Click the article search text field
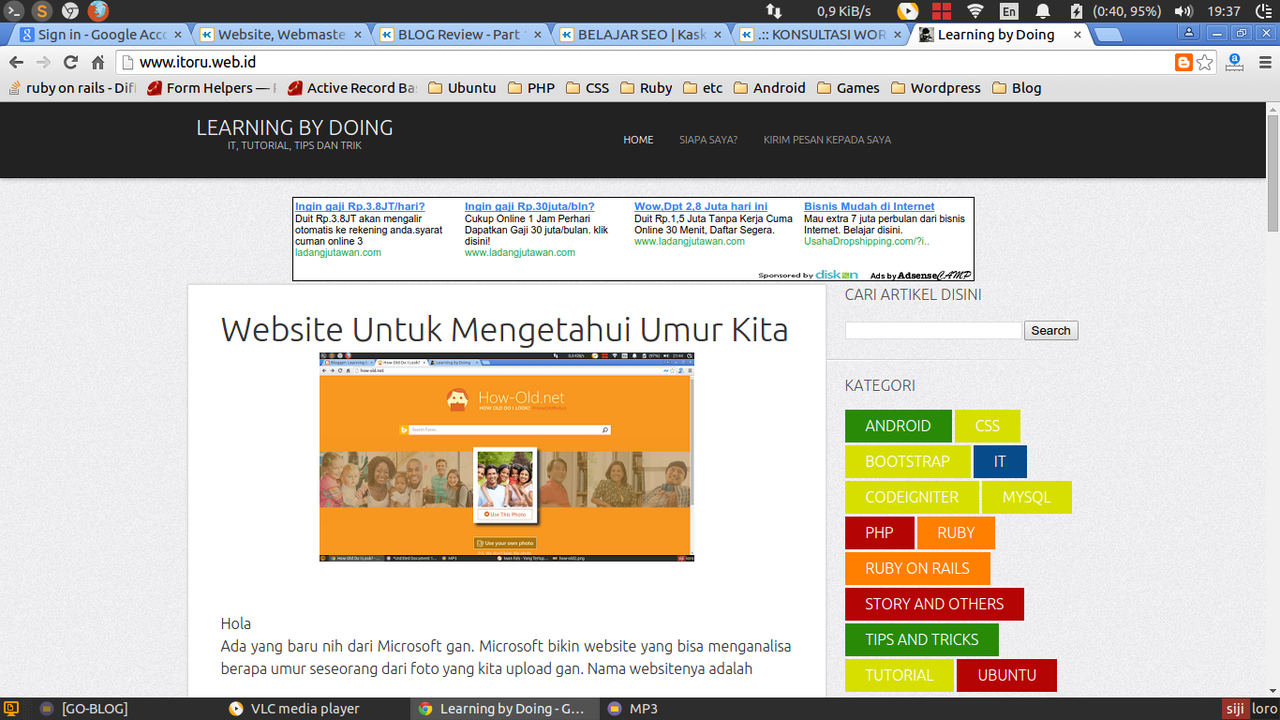 pyautogui.click(x=933, y=330)
